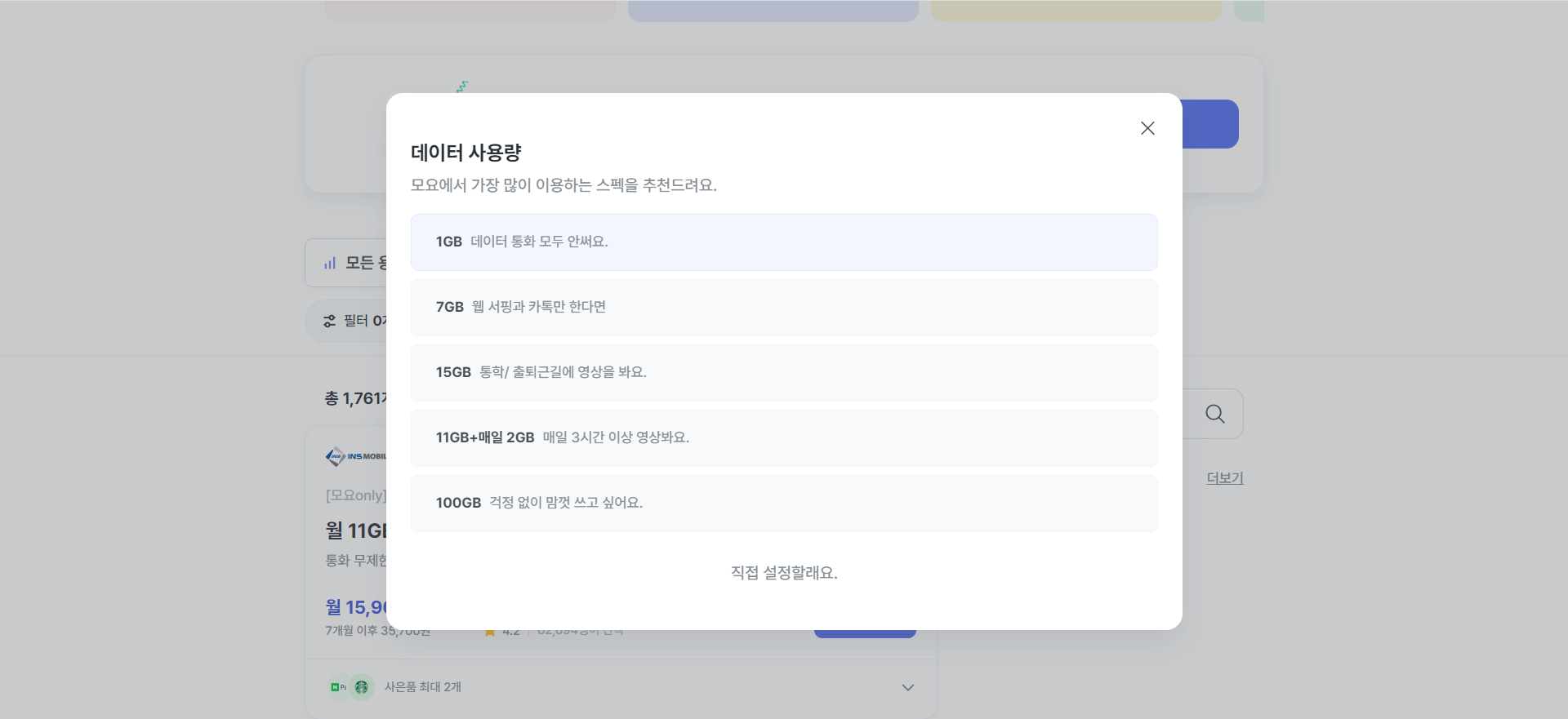This screenshot has width=1568, height=719.
Task: Click 직접 설정할래요 link
Action: 784,573
